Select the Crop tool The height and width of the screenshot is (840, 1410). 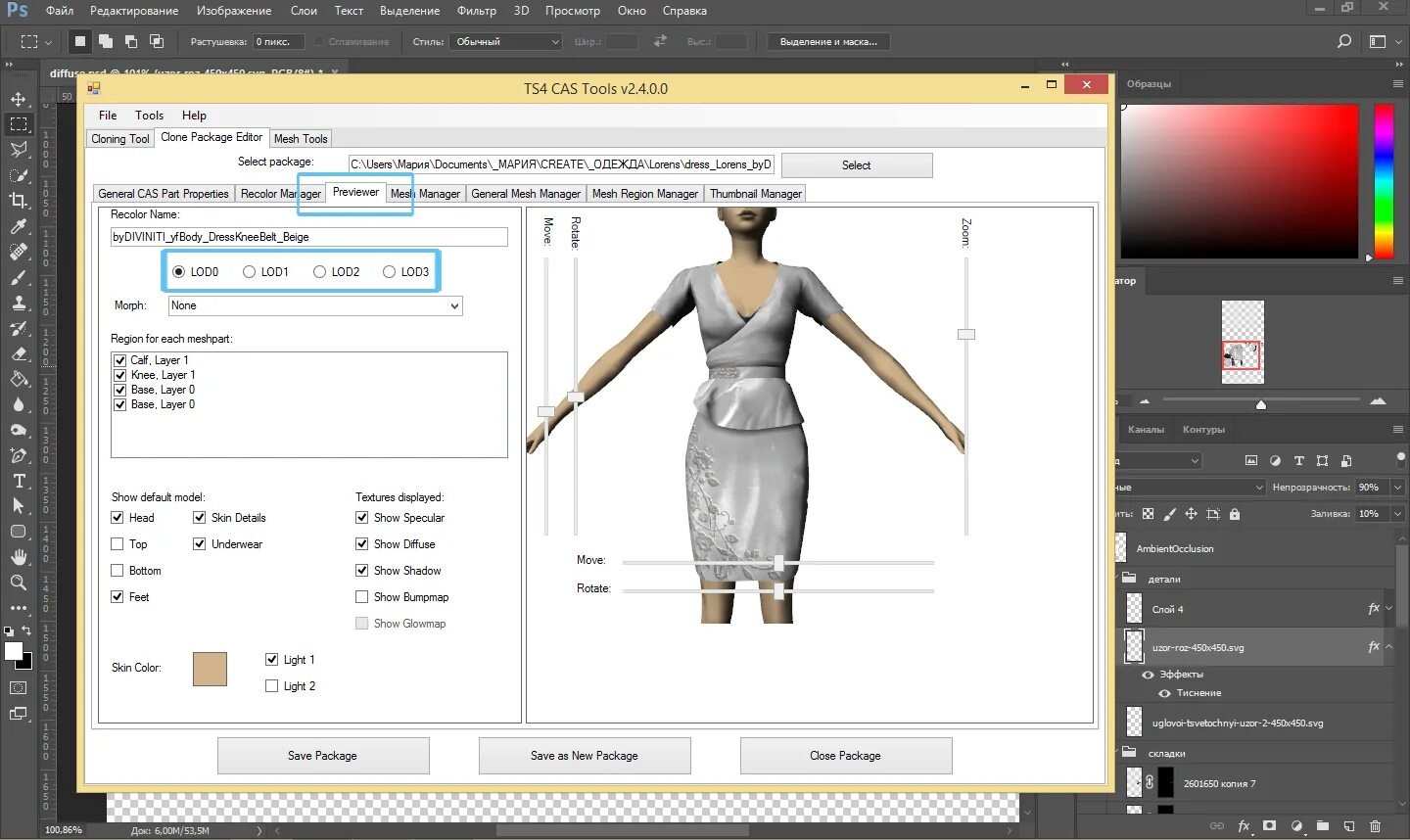[x=19, y=201]
